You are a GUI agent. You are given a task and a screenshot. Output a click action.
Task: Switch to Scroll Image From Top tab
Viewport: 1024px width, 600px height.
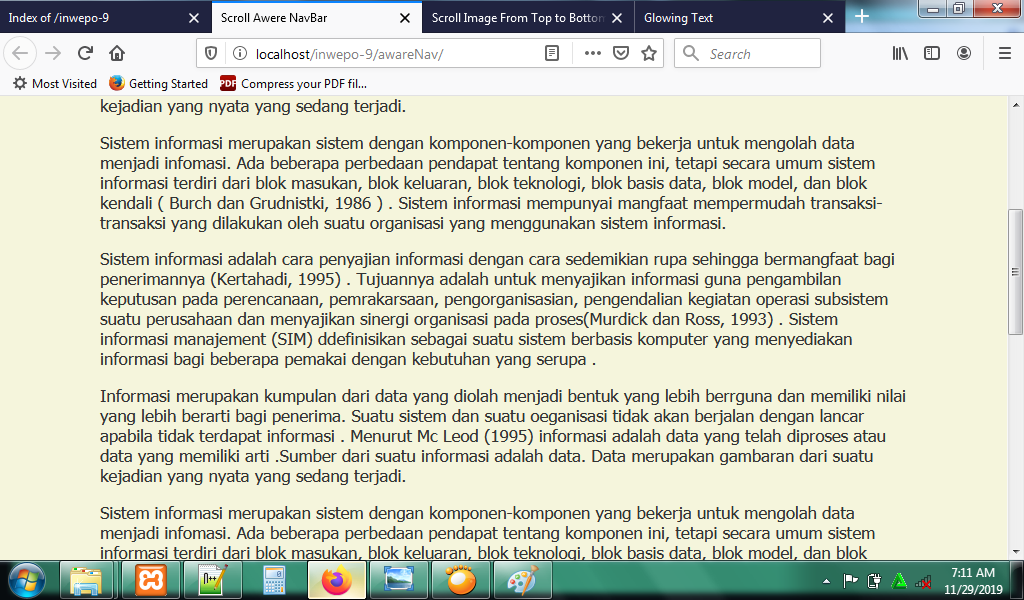click(528, 18)
